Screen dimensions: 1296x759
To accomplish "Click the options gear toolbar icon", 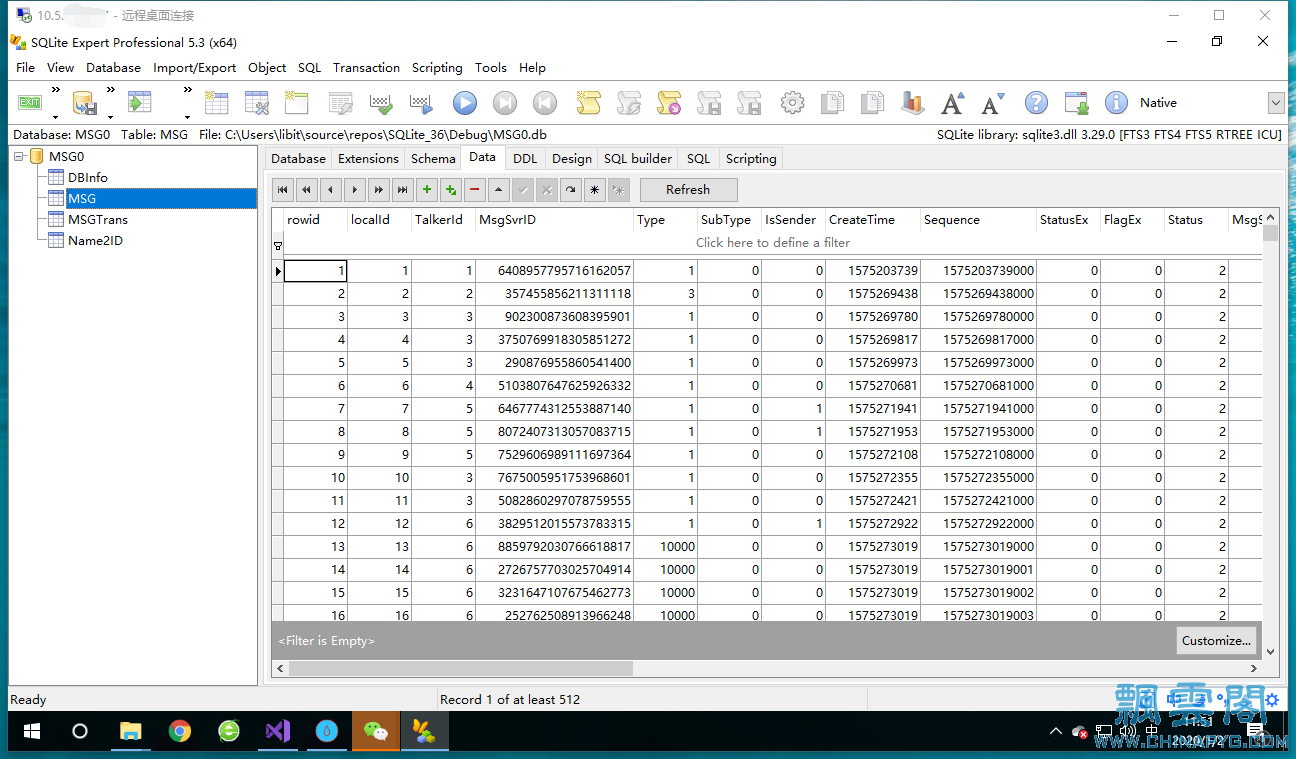I will pyautogui.click(x=792, y=102).
